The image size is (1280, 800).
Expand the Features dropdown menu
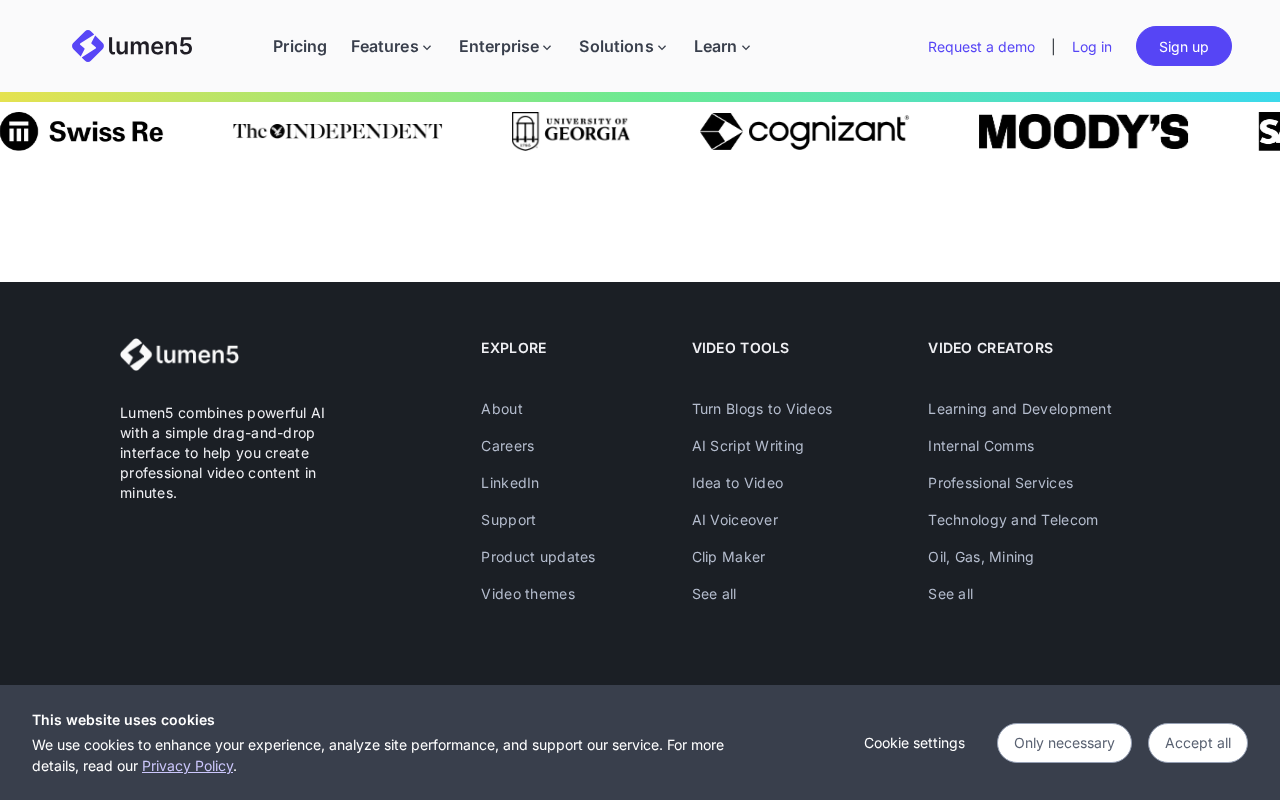coord(391,46)
